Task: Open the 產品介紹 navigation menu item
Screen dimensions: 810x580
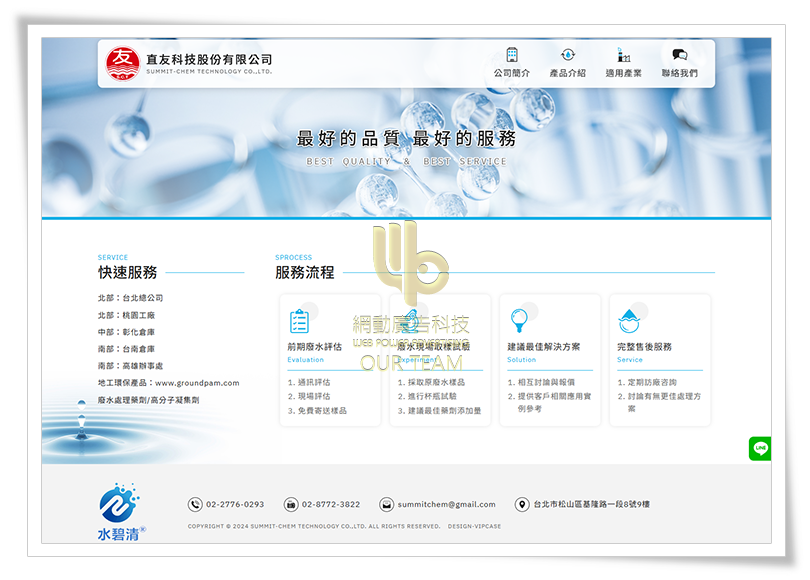Action: 567,63
